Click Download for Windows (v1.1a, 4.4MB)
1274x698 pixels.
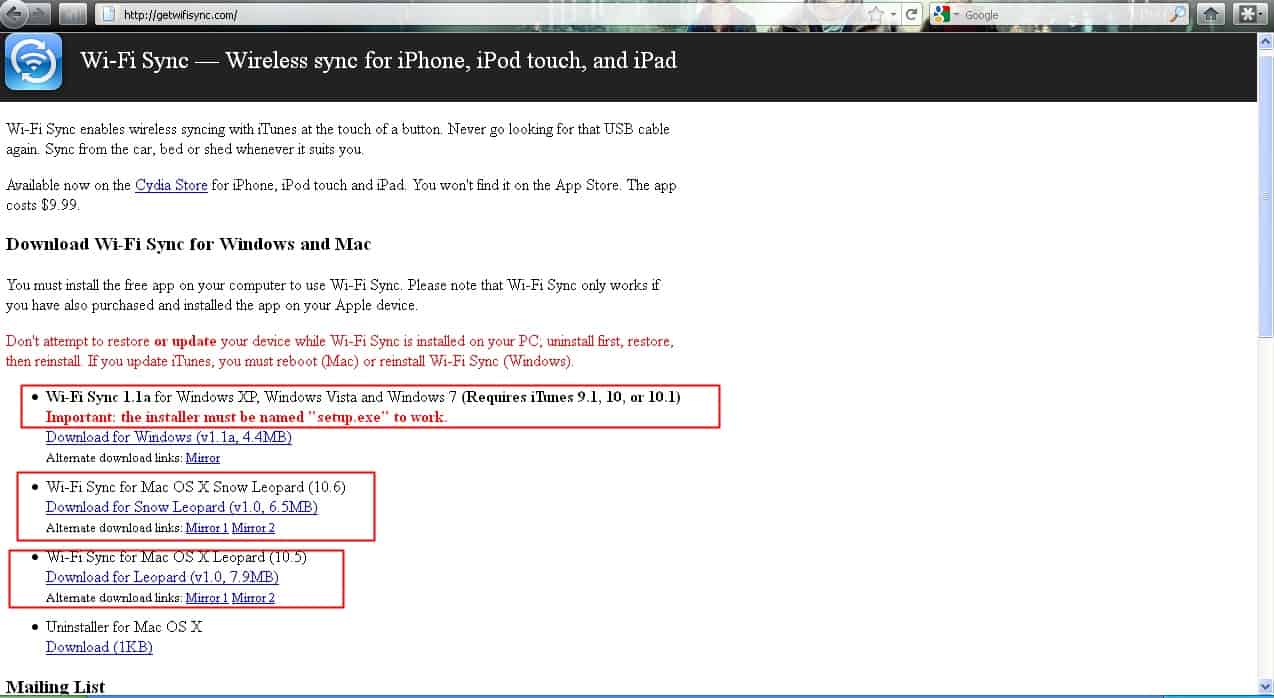pyautogui.click(x=169, y=437)
